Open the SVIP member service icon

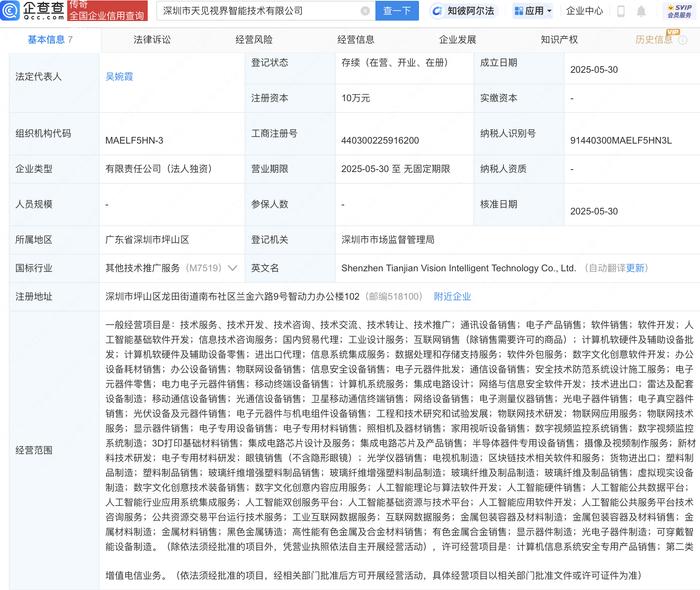[679, 11]
